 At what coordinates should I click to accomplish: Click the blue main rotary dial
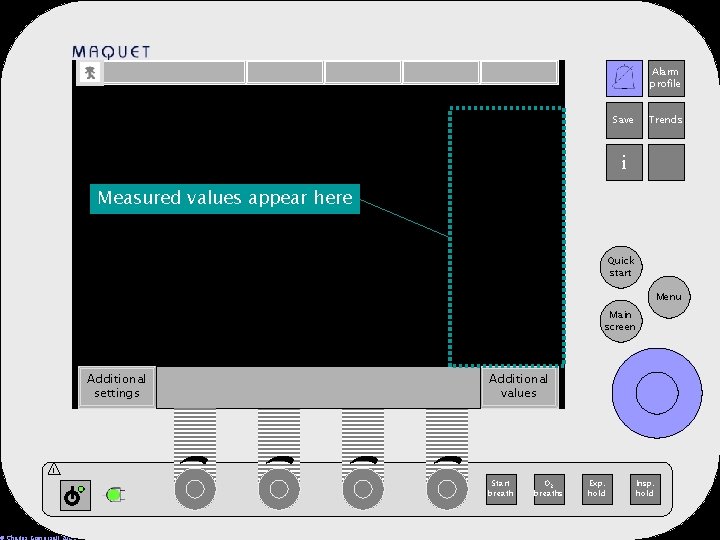(657, 393)
